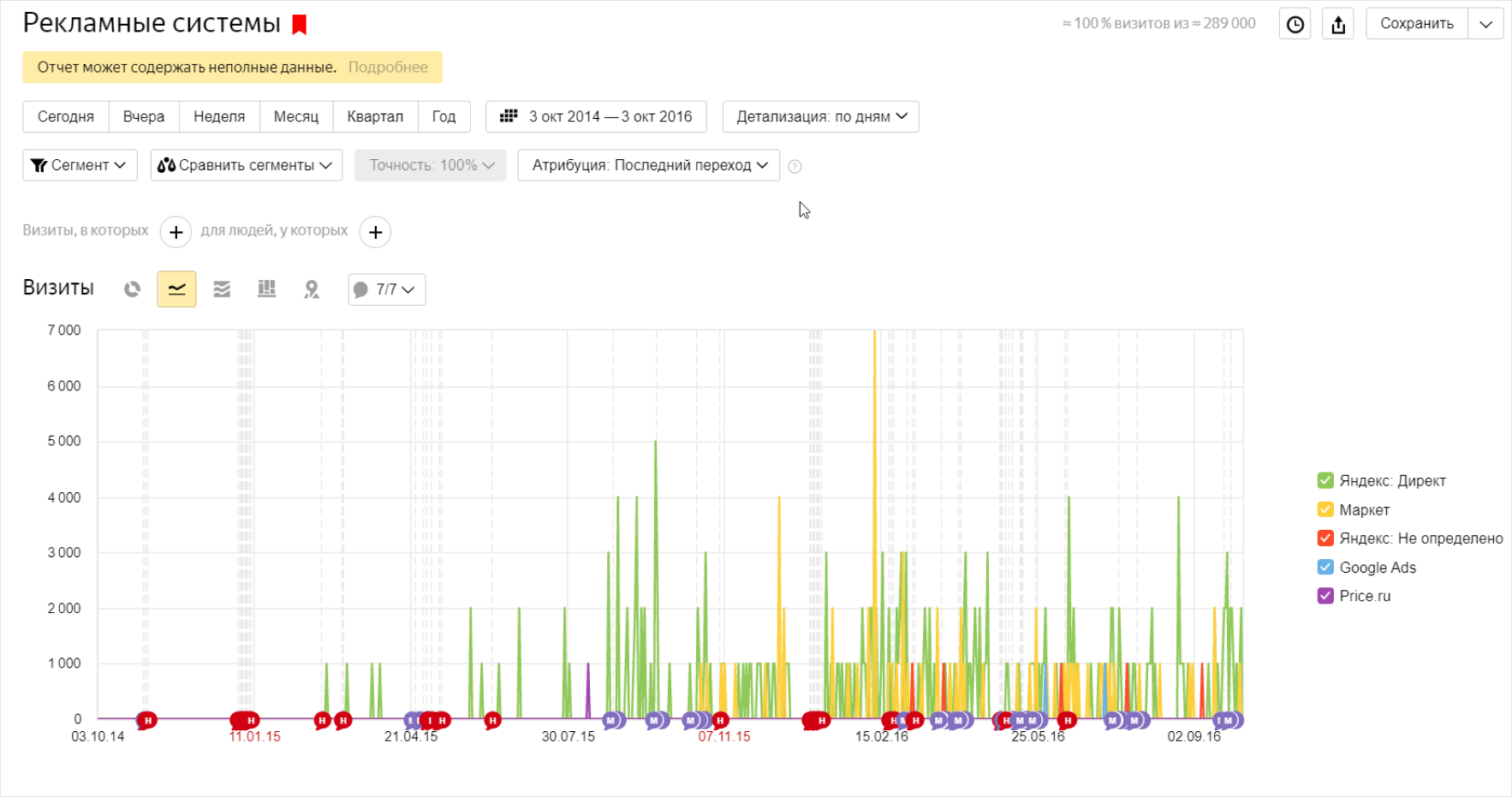Select the Вчера period tab

(144, 116)
